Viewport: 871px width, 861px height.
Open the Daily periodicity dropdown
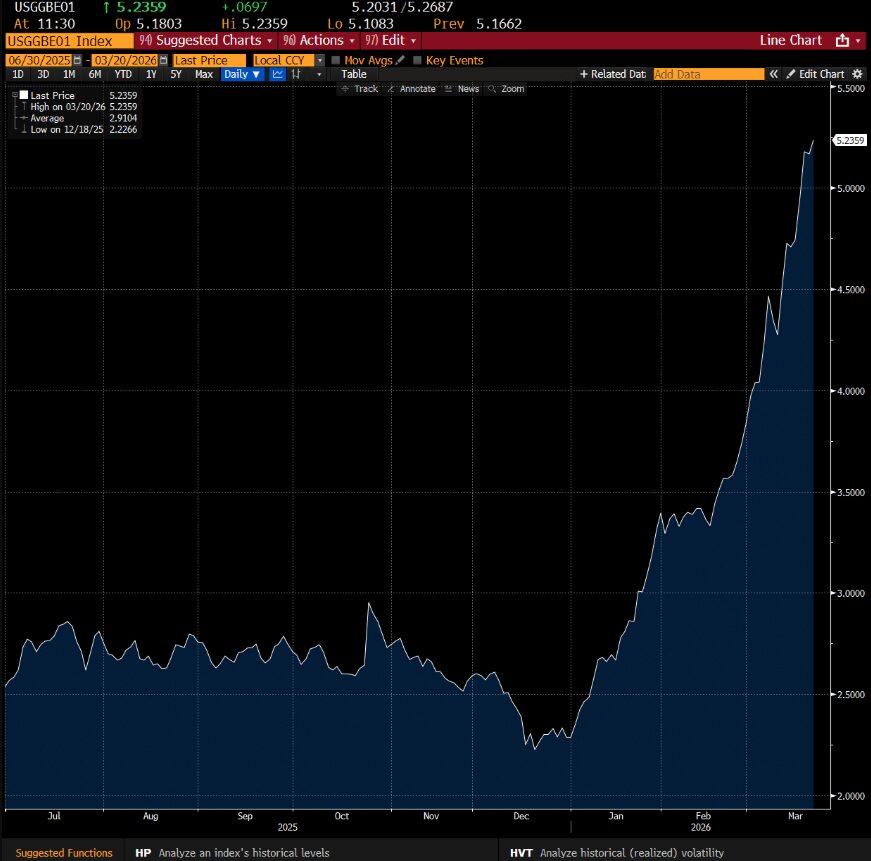click(241, 74)
